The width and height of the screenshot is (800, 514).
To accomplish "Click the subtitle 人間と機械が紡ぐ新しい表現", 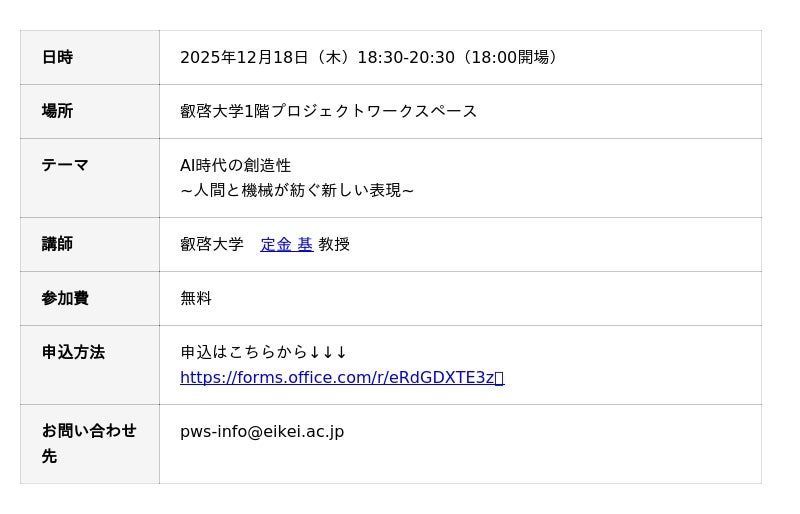I will (x=297, y=190).
